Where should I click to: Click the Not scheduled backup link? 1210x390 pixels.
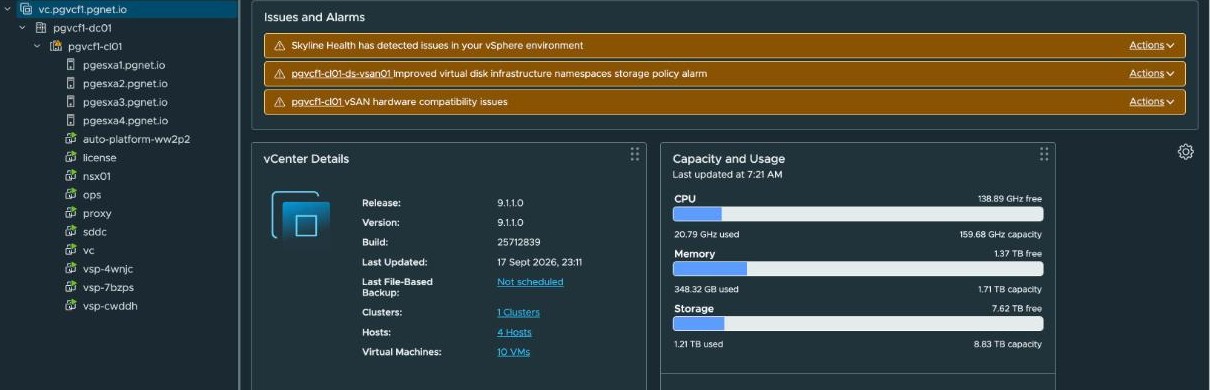click(x=530, y=282)
